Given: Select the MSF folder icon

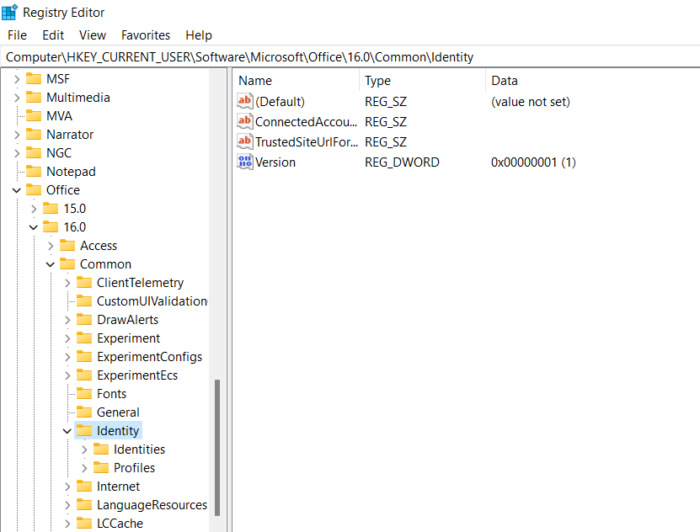Looking at the screenshot, I should (33, 79).
